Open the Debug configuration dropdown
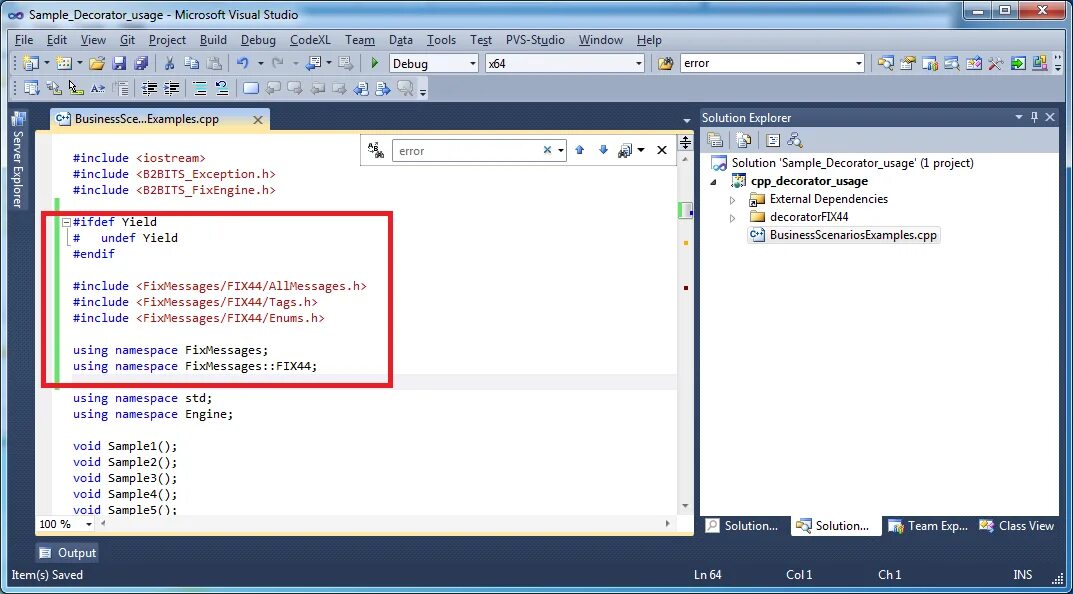This screenshot has width=1073, height=594. [473, 64]
